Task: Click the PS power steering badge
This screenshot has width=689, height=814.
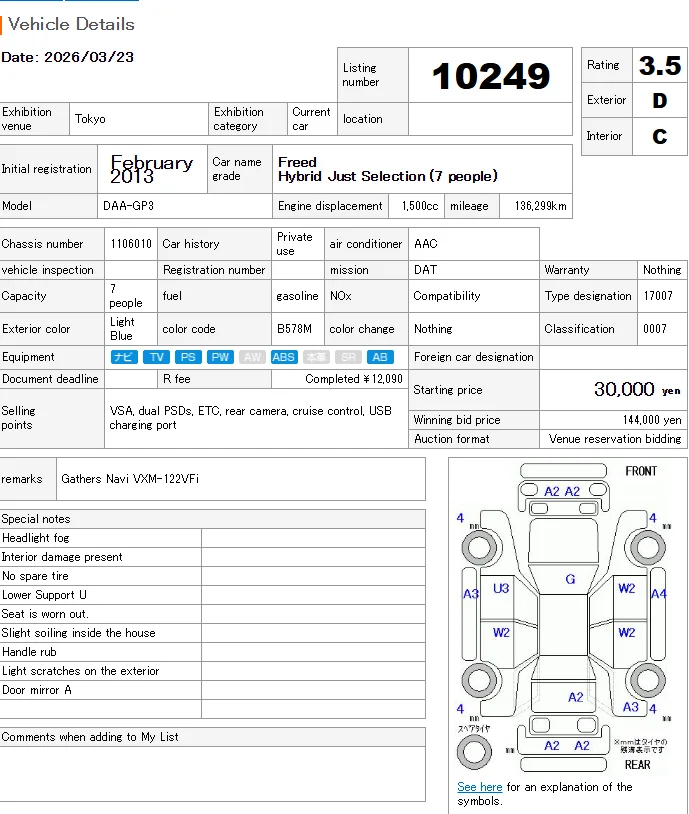Action: tap(188, 357)
